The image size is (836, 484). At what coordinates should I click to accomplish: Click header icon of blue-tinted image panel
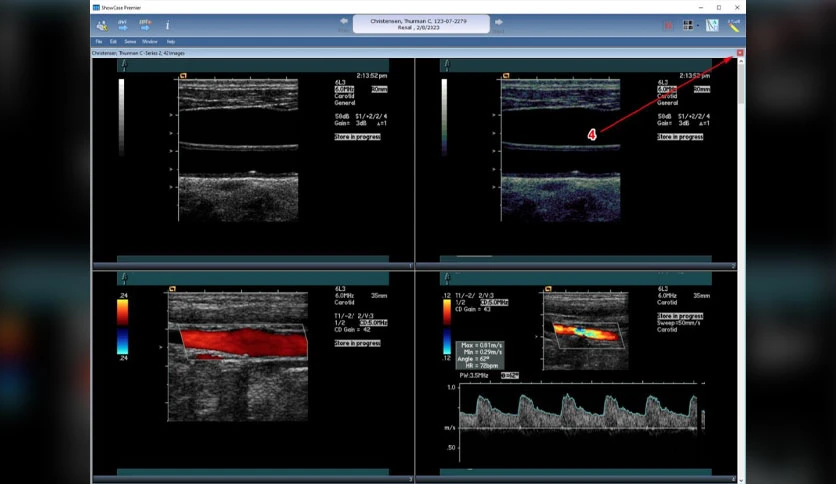pos(447,65)
